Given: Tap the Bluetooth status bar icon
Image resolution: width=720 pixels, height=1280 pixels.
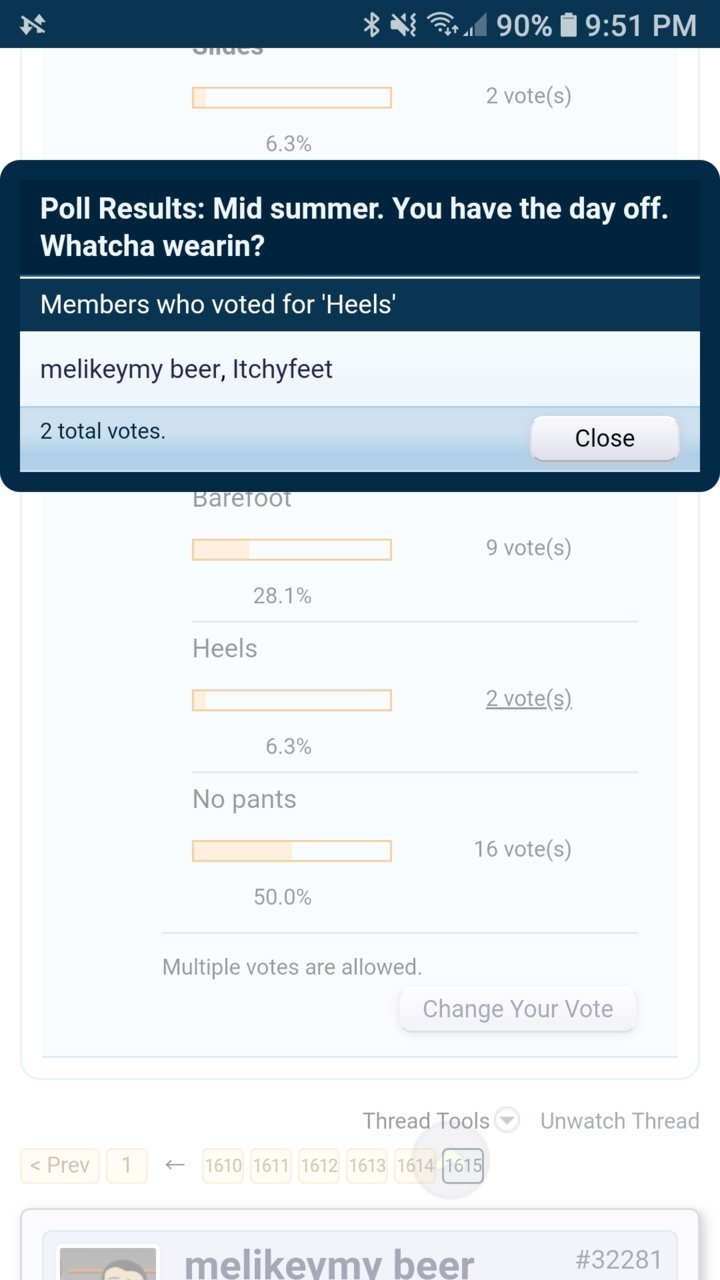Looking at the screenshot, I should [372, 24].
